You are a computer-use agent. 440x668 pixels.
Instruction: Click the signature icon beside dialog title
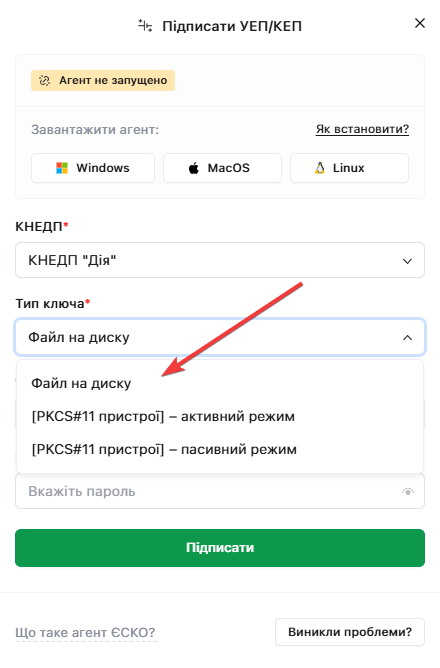pyautogui.click(x=145, y=26)
